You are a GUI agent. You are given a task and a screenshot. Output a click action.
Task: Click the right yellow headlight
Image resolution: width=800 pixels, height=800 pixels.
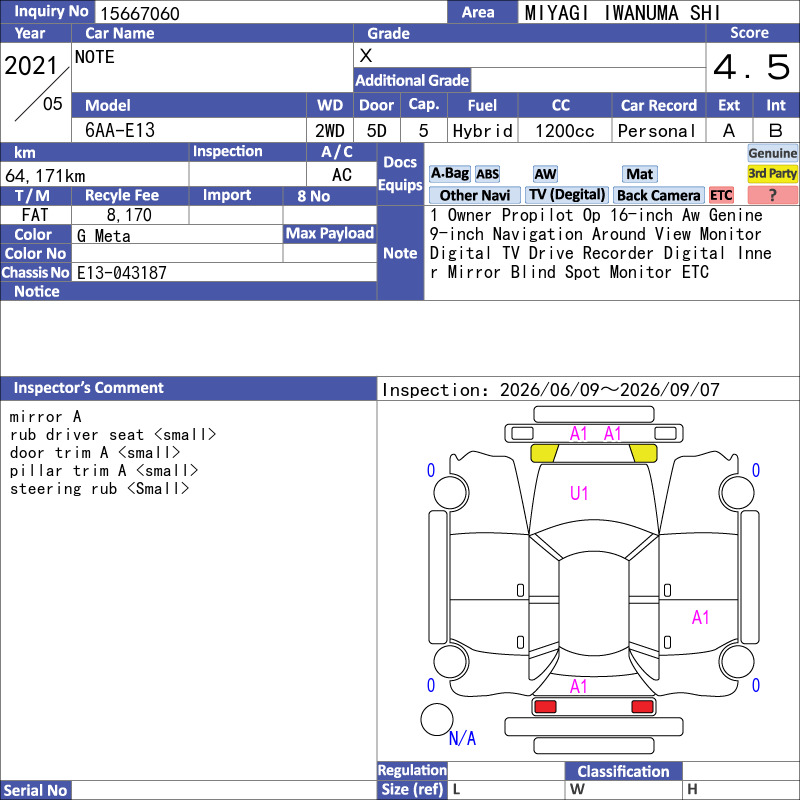643,453
